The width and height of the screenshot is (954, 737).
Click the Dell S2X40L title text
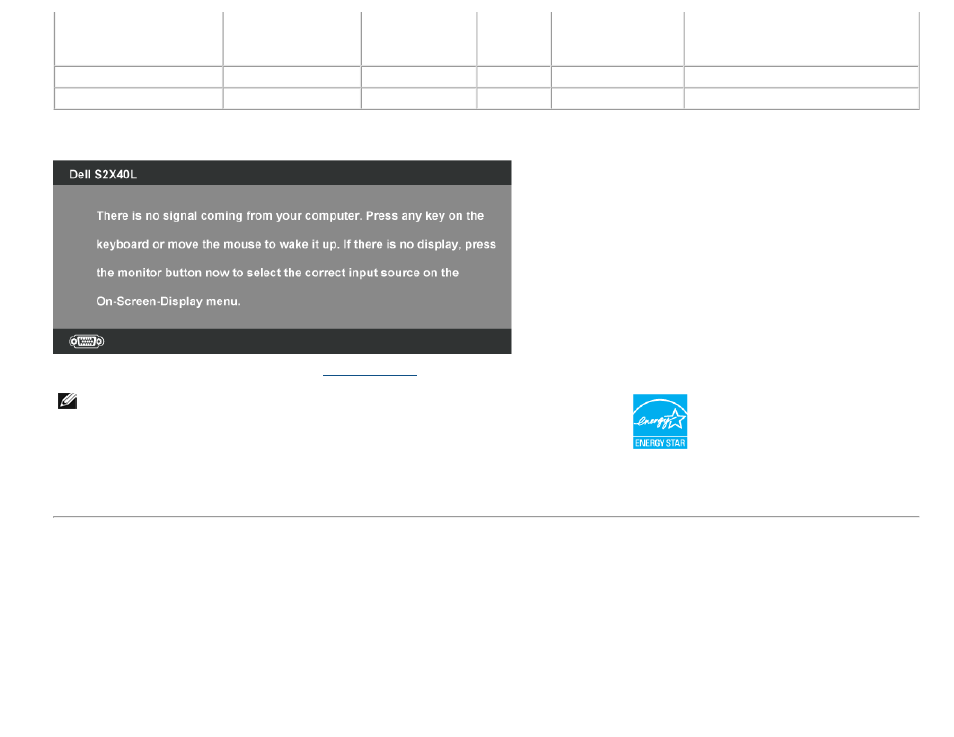pyautogui.click(x=103, y=175)
